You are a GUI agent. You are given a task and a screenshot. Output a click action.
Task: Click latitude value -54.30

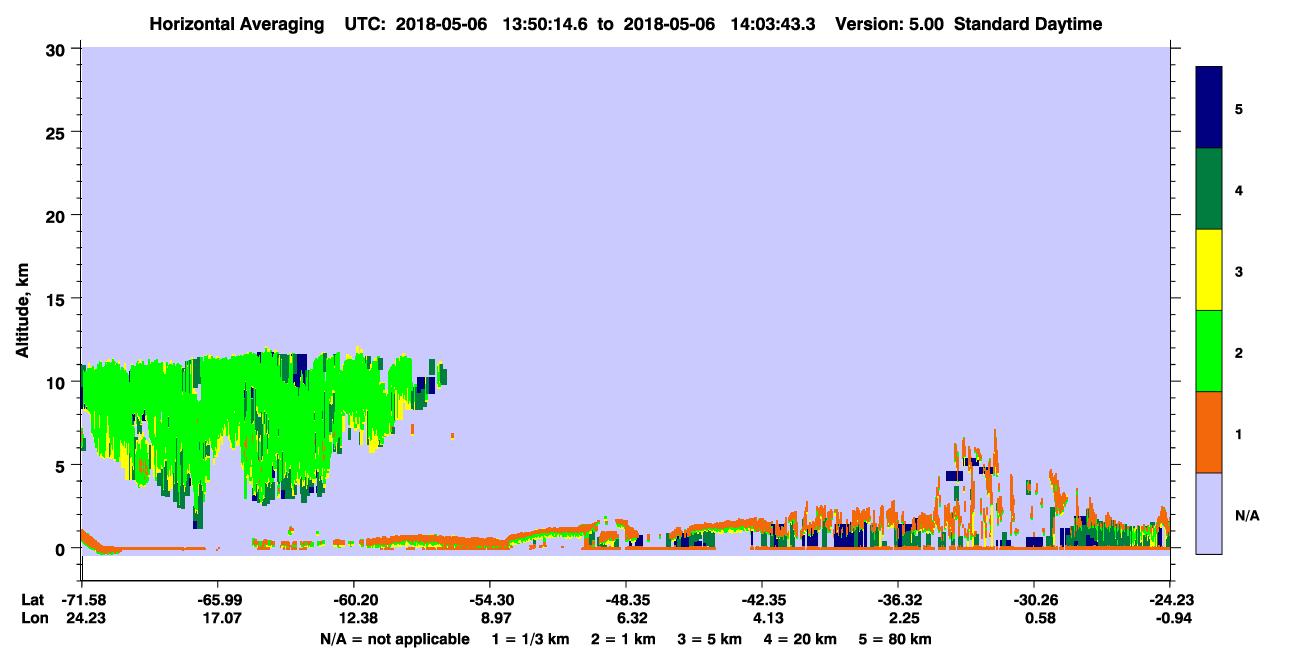click(x=490, y=600)
